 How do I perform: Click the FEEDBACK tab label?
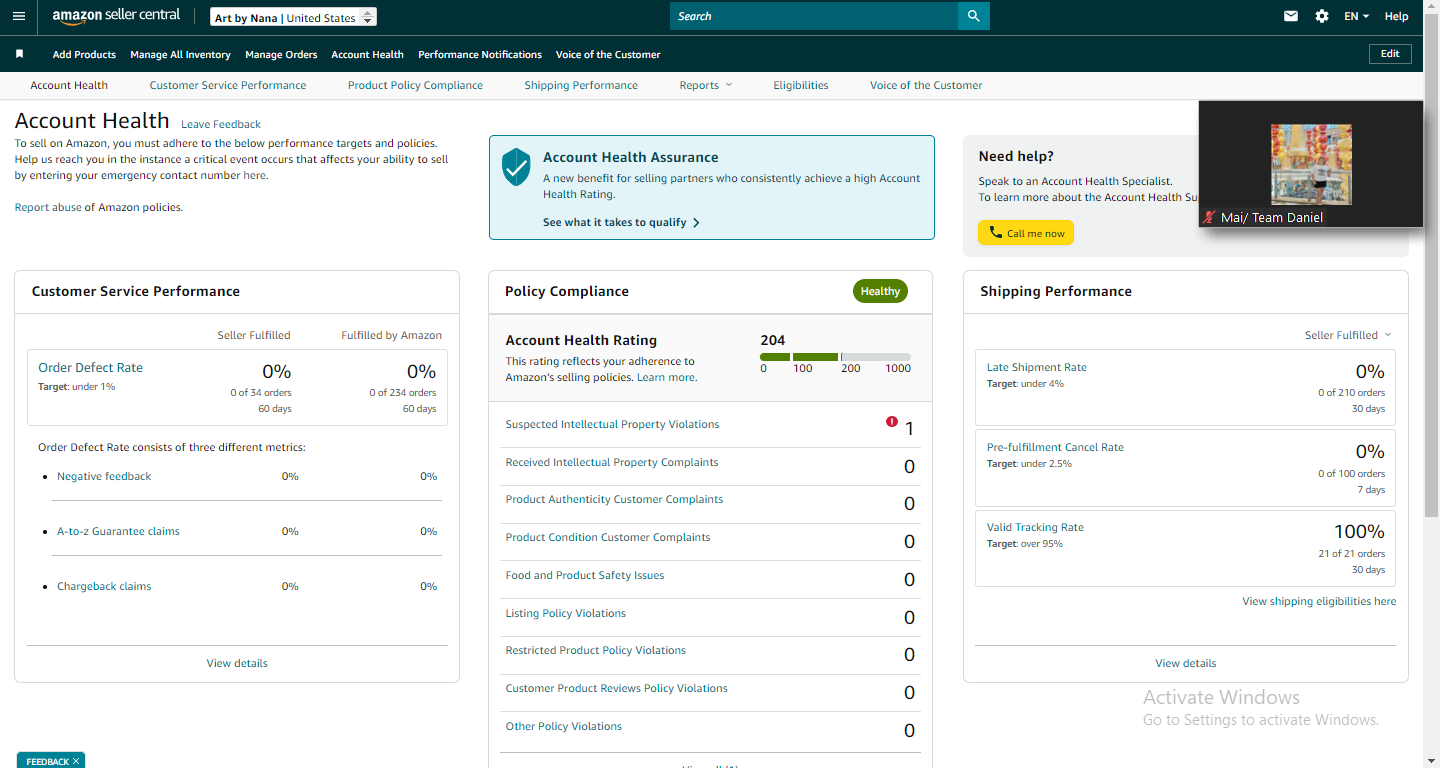[48, 762]
